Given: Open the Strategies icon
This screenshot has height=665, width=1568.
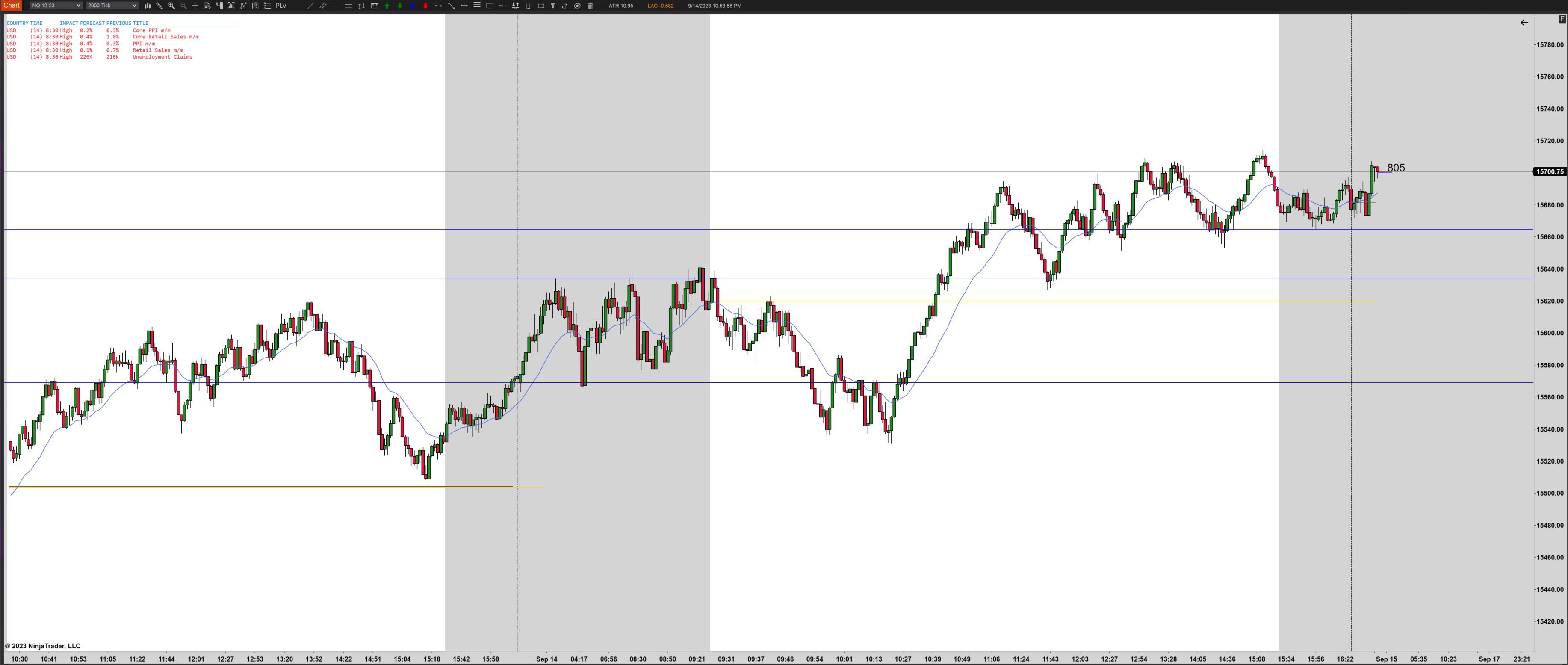Looking at the screenshot, I should point(255,6).
